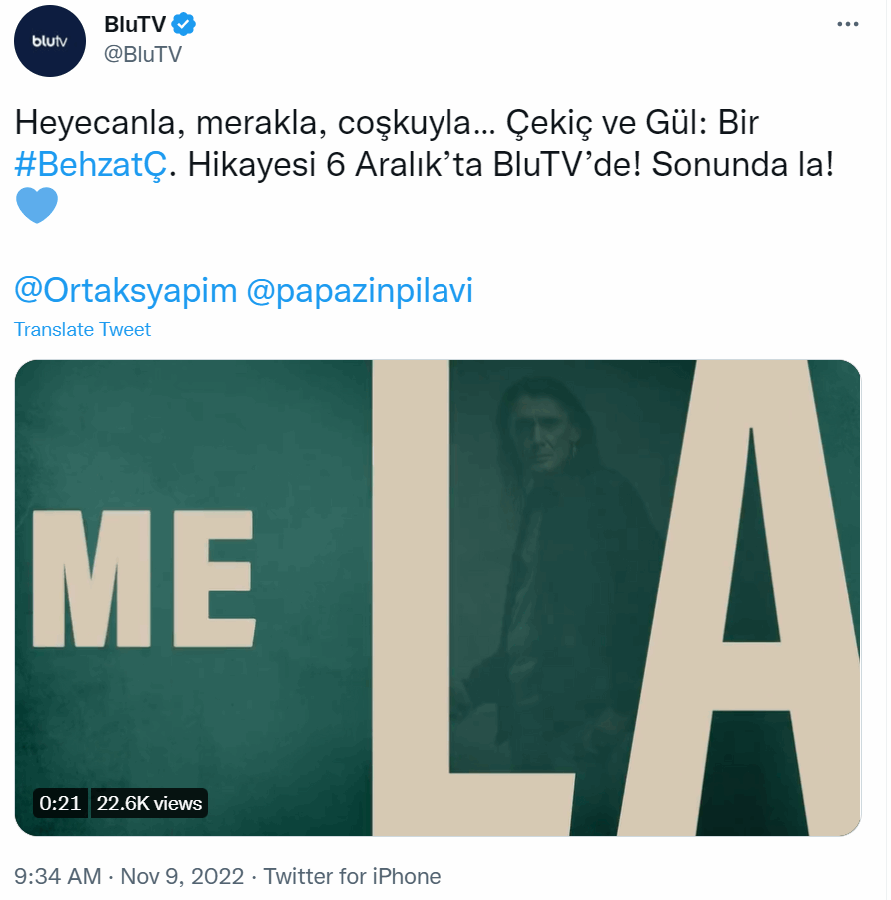The height and width of the screenshot is (900, 891).
Task: Click the ME text in the video
Action: 144,579
